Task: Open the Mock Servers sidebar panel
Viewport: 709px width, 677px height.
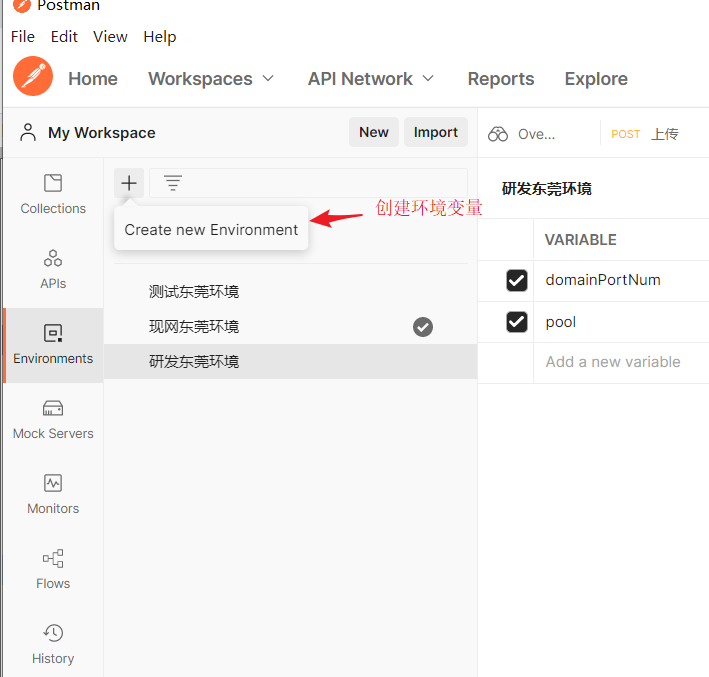Action: tap(53, 420)
